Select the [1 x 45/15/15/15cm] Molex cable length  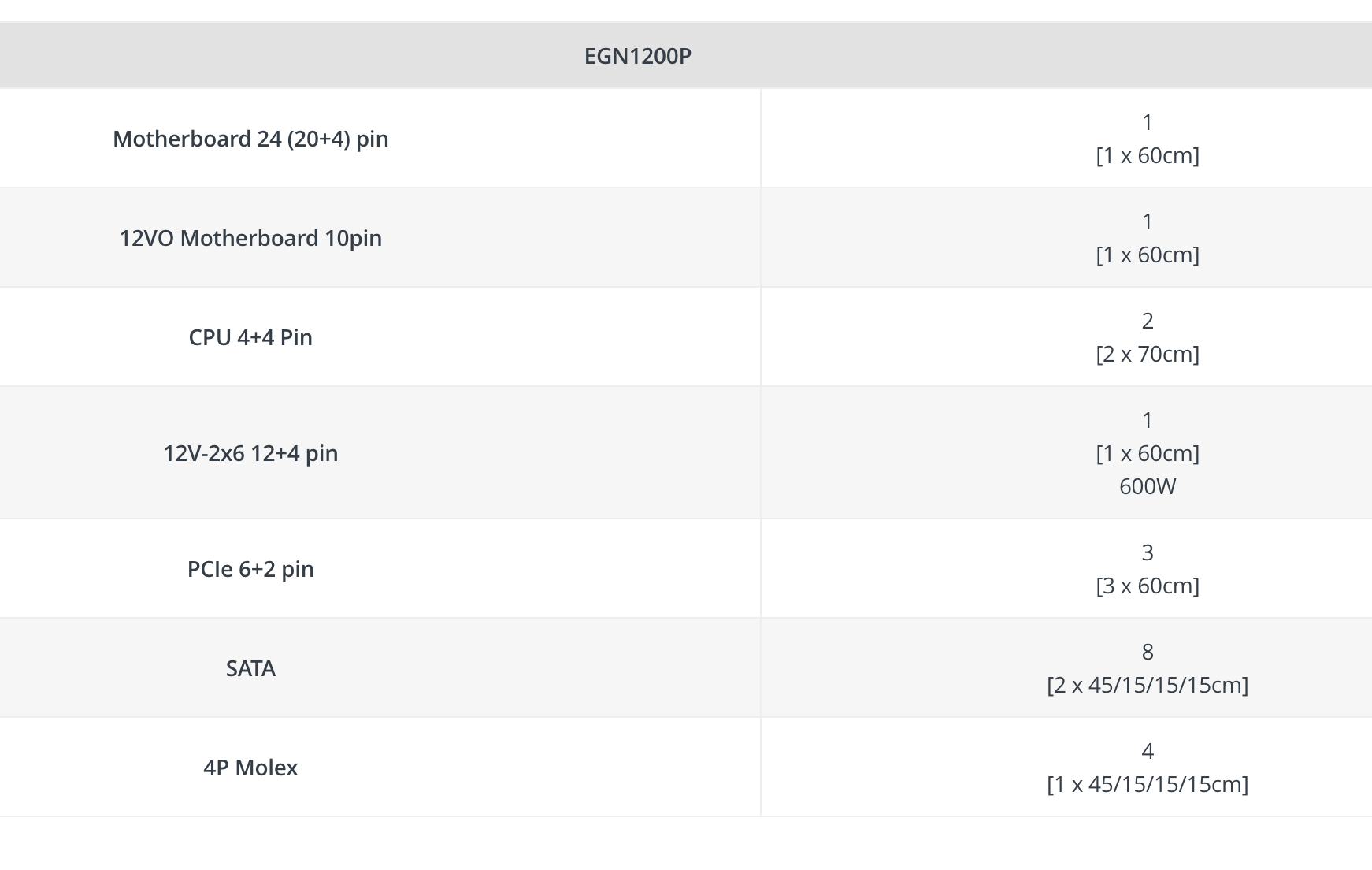tap(1147, 784)
